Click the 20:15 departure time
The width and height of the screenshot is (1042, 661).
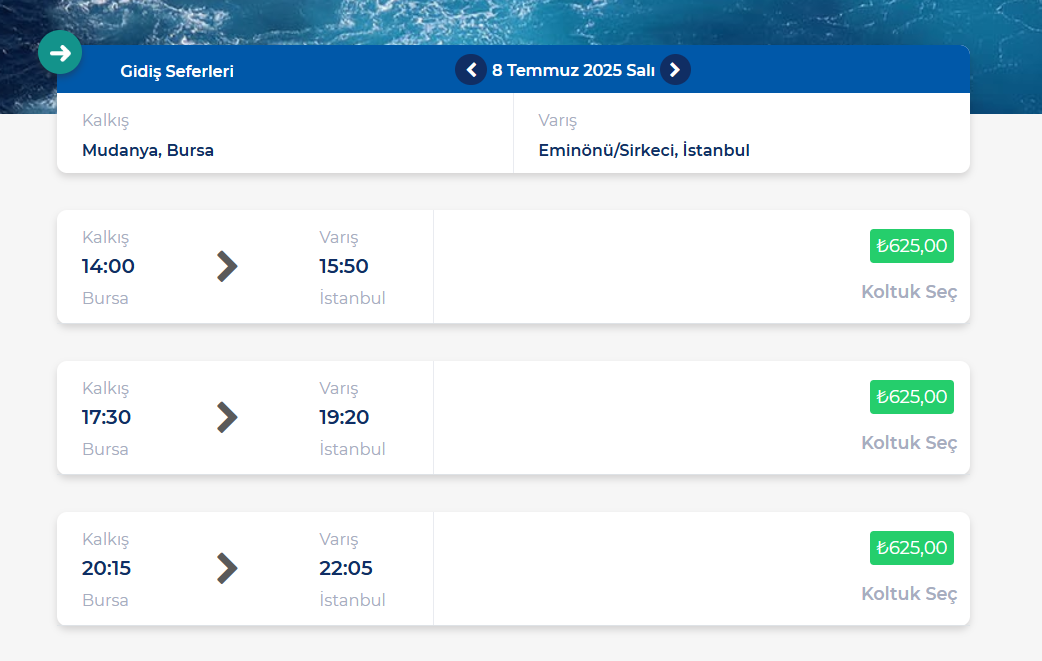click(x=106, y=568)
